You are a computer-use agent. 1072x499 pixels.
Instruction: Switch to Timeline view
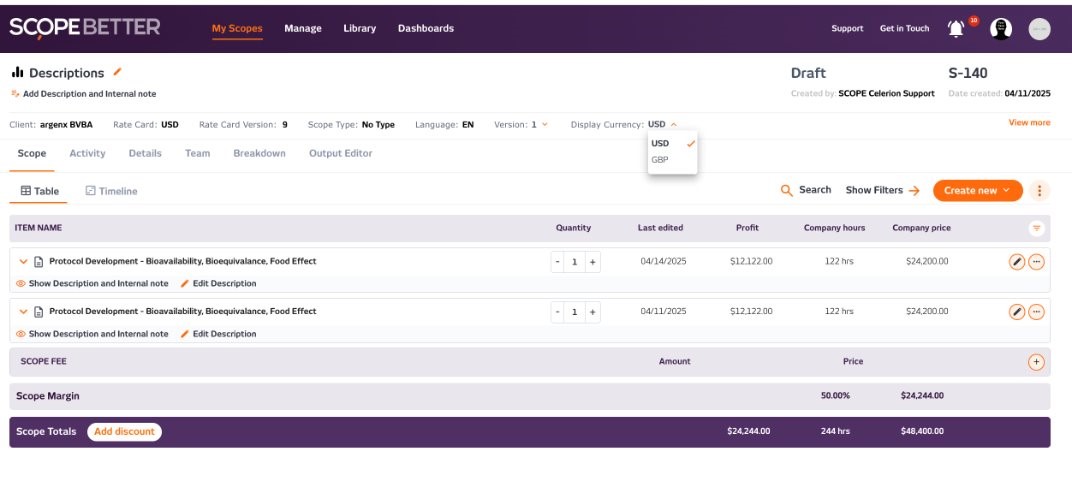111,191
